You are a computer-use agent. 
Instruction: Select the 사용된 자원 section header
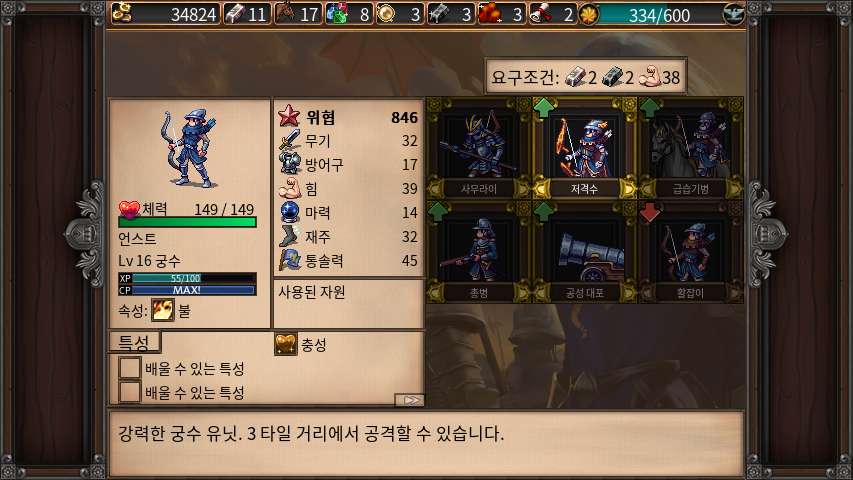(312, 293)
